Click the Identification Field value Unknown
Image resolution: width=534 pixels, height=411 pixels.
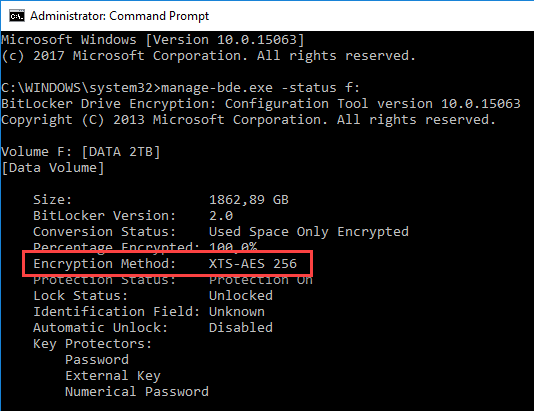[237, 312]
